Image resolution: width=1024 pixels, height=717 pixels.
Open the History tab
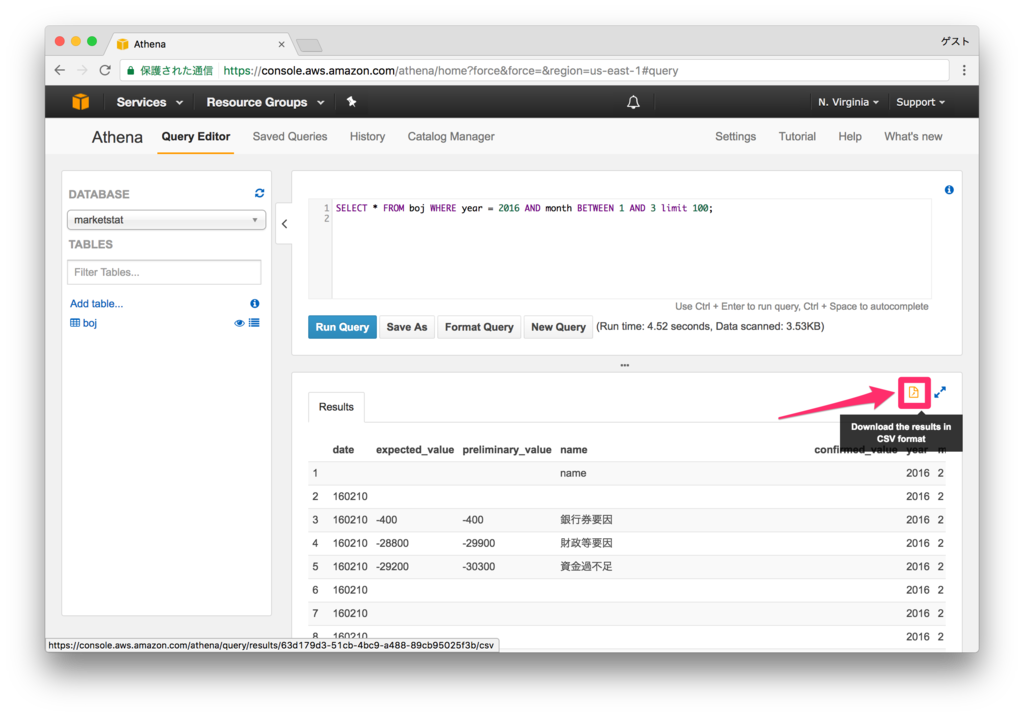[x=368, y=136]
